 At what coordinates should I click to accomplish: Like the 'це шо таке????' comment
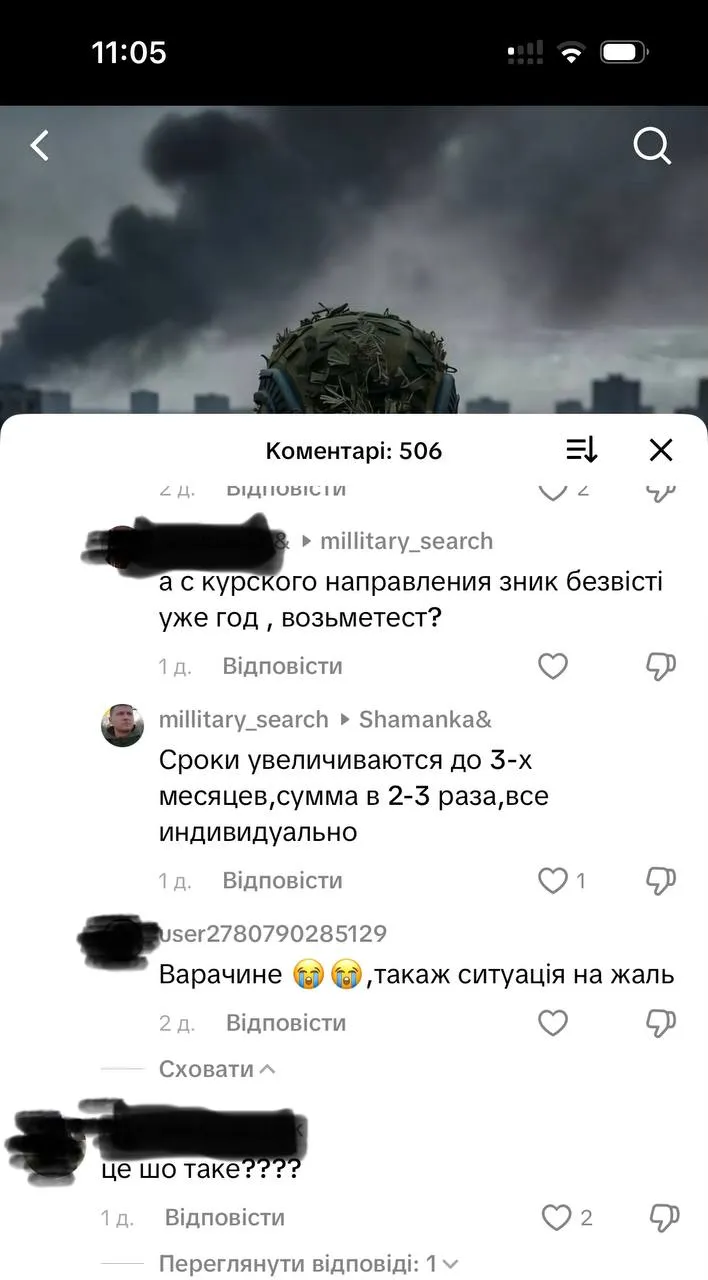[x=556, y=1217]
